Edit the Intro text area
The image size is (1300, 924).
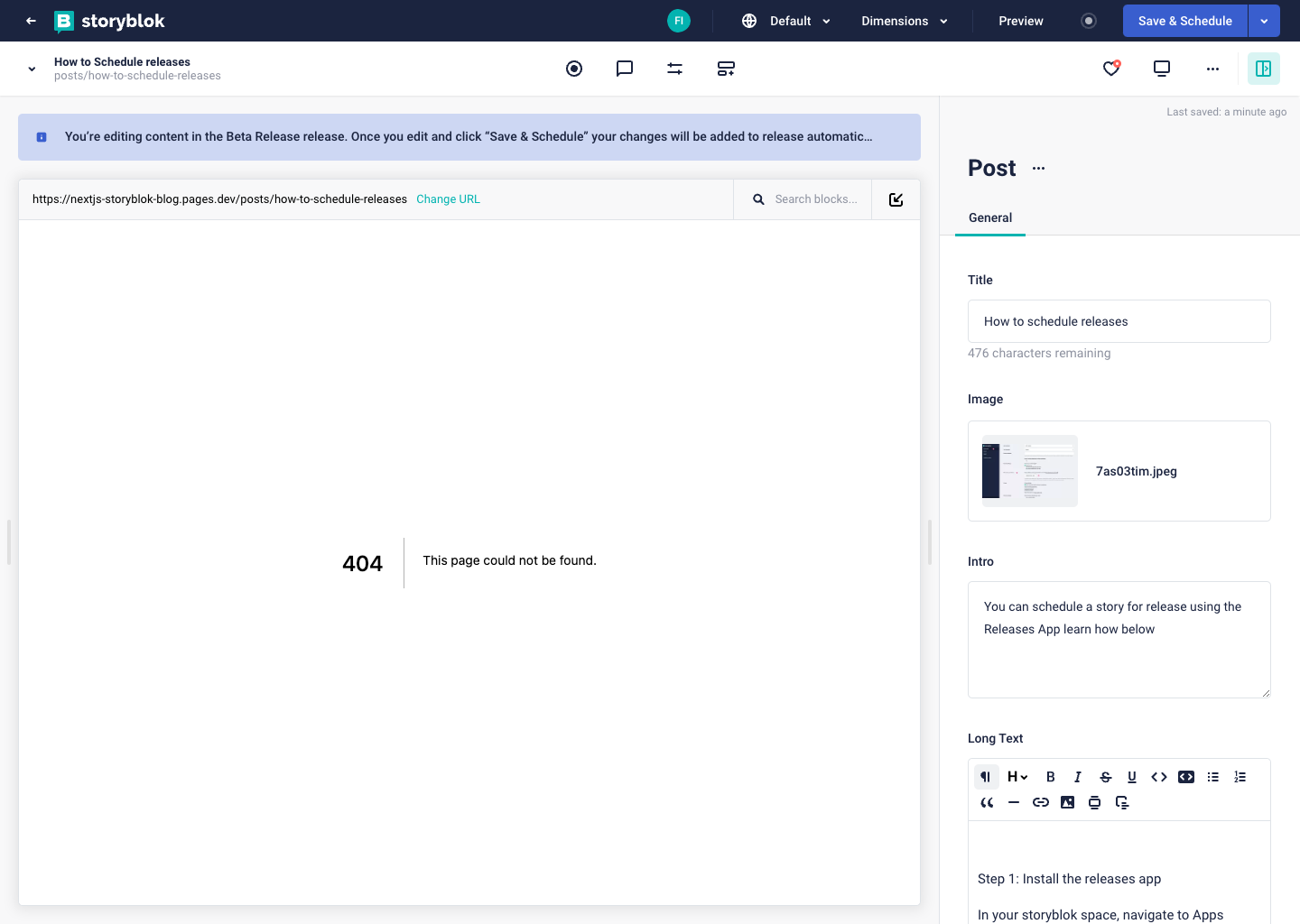[1119, 640]
